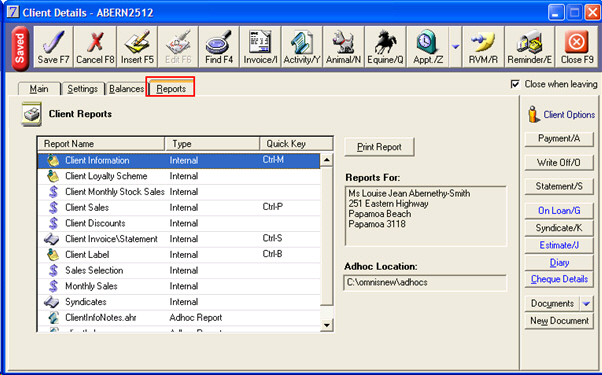Click the Edit F6 toolbar button

pyautogui.click(x=178, y=47)
